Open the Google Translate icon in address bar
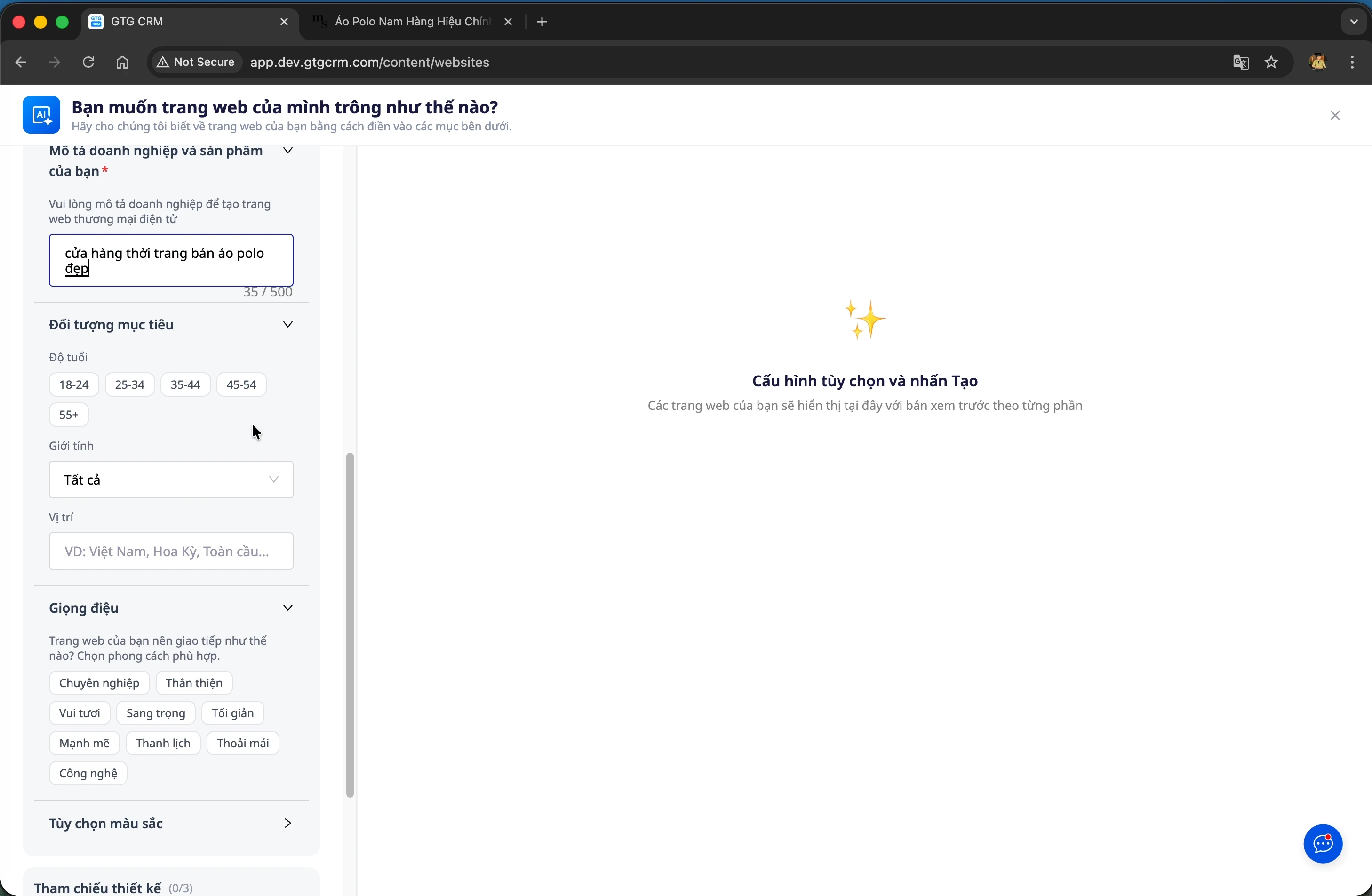The height and width of the screenshot is (896, 1372). (x=1240, y=62)
